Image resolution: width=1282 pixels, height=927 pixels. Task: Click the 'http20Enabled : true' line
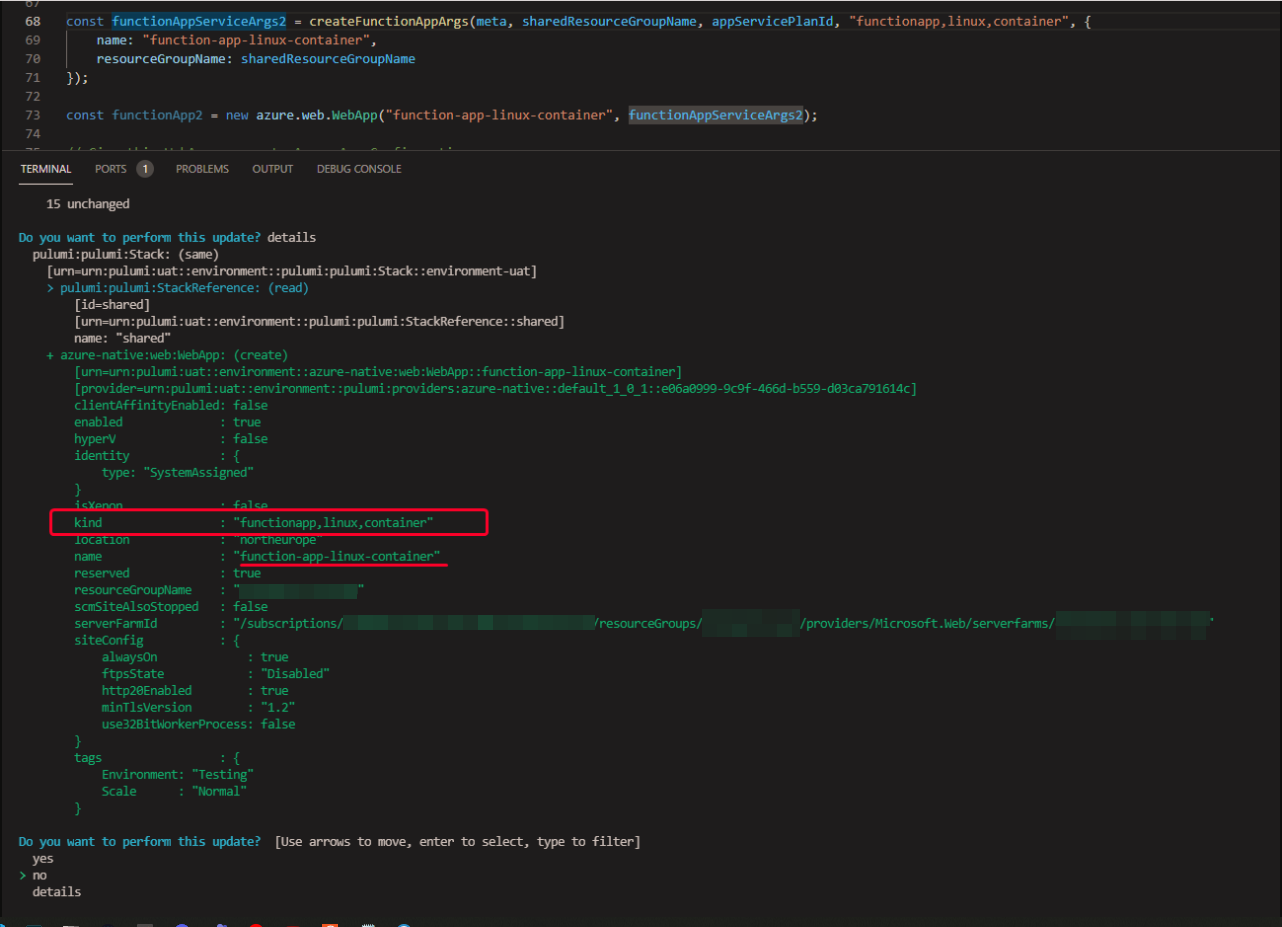[195, 691]
